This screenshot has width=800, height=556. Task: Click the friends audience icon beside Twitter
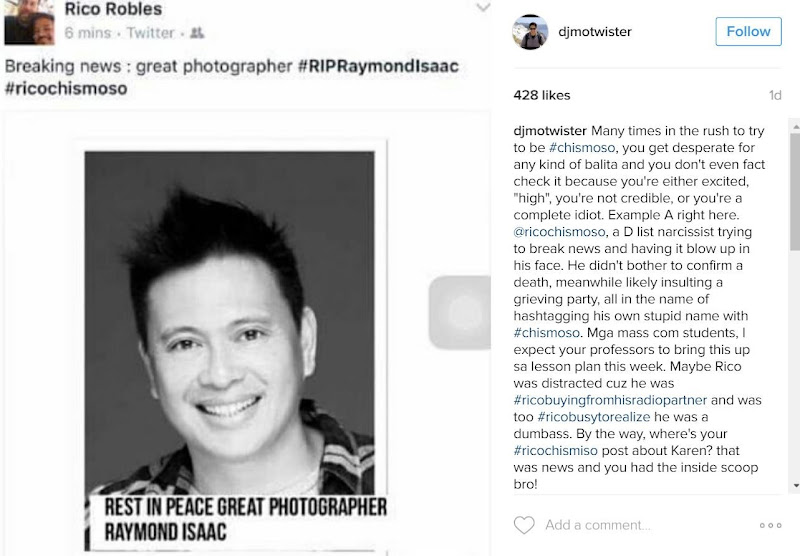pos(197,33)
